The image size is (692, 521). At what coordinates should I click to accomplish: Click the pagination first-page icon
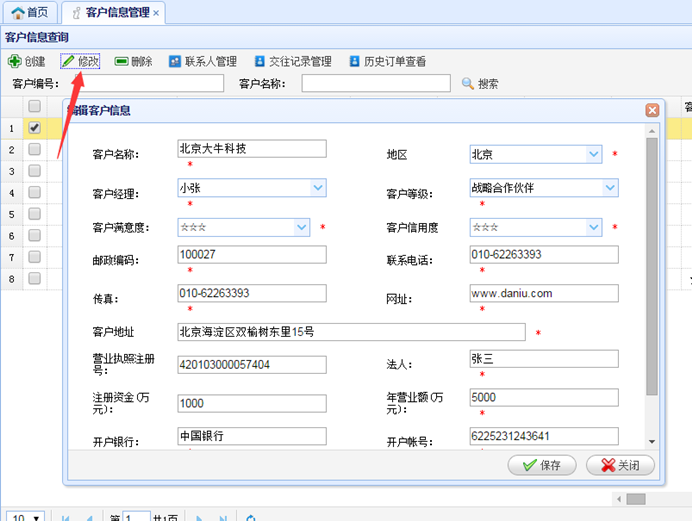65,518
